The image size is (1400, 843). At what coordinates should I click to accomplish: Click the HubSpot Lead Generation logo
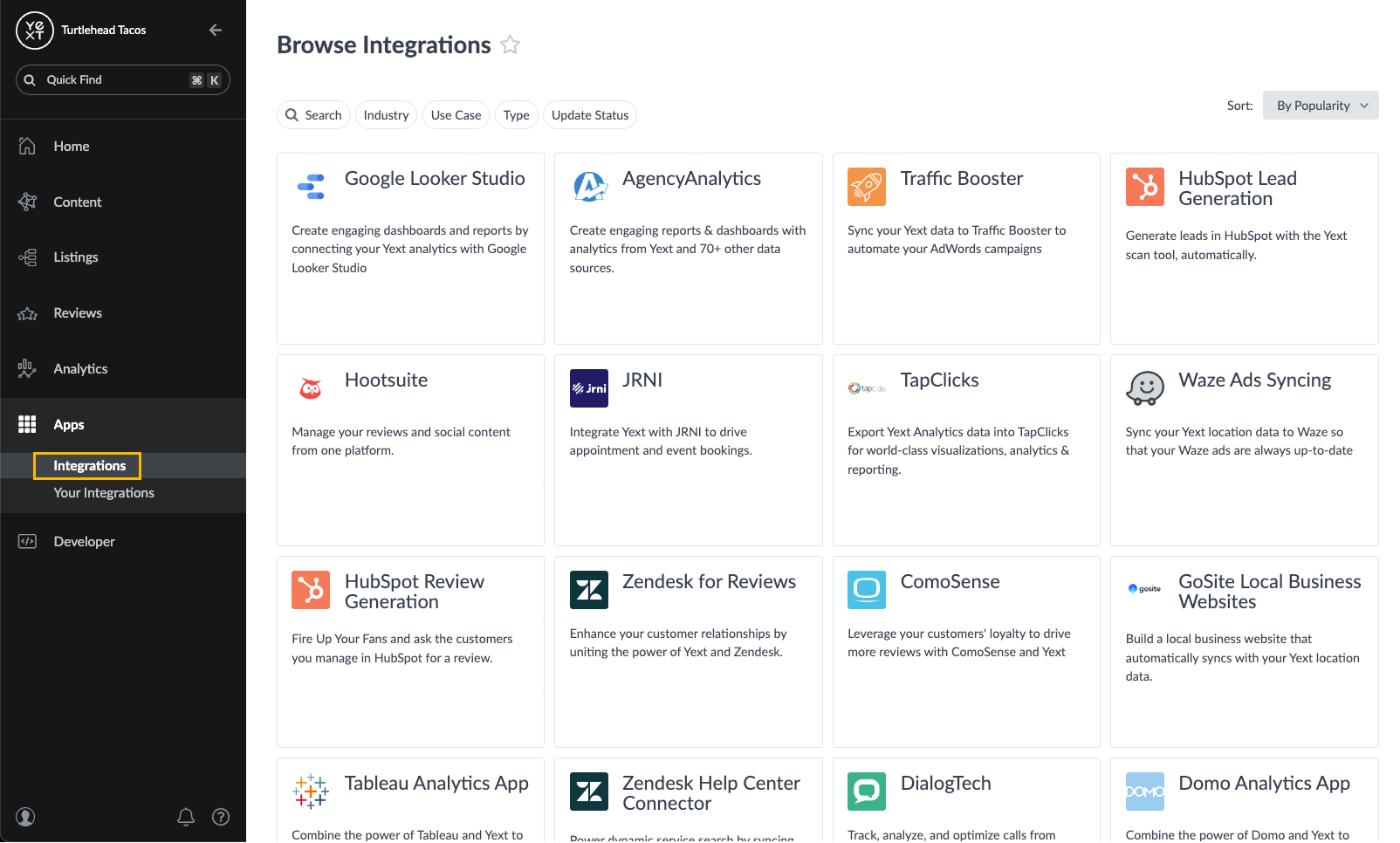1145,187
